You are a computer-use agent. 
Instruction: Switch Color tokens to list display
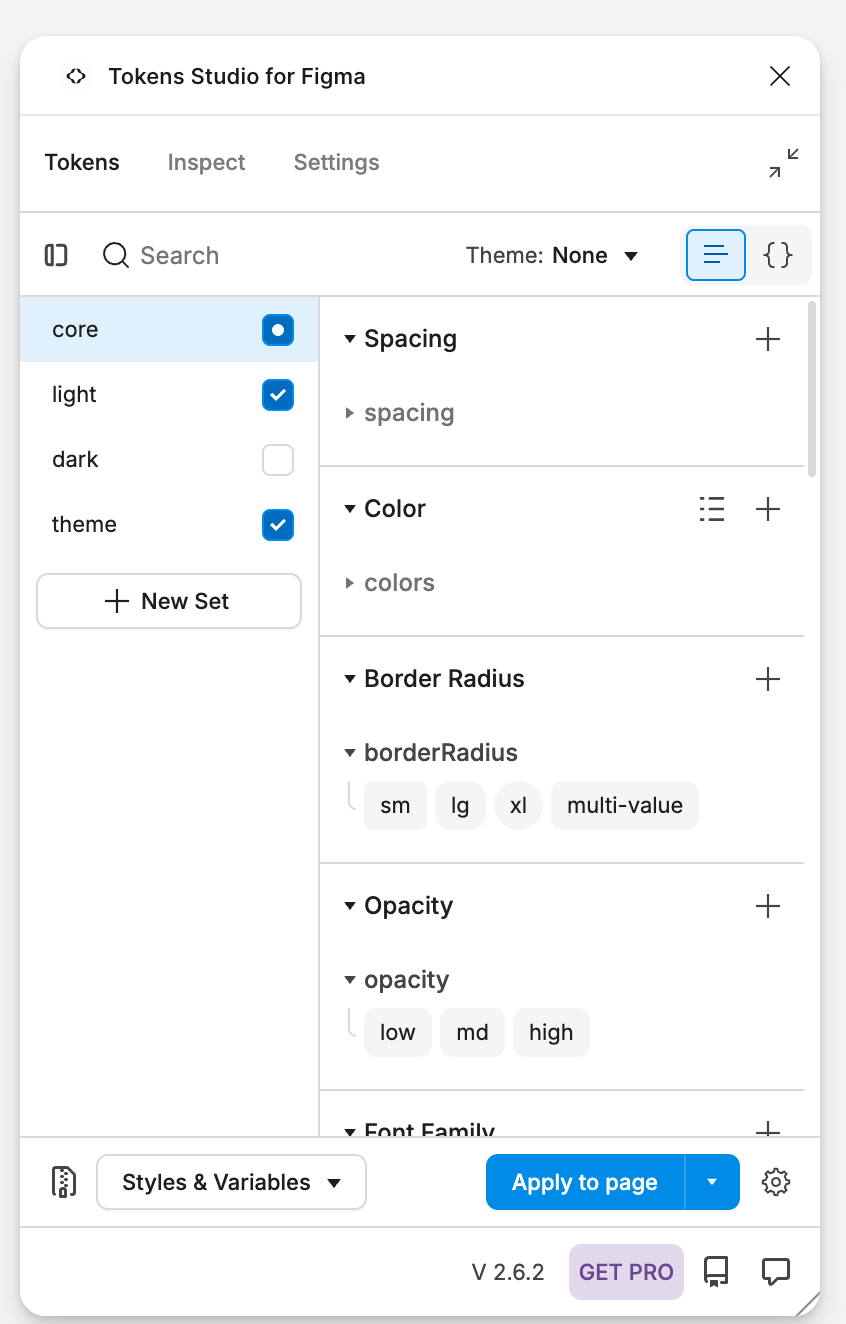712,509
